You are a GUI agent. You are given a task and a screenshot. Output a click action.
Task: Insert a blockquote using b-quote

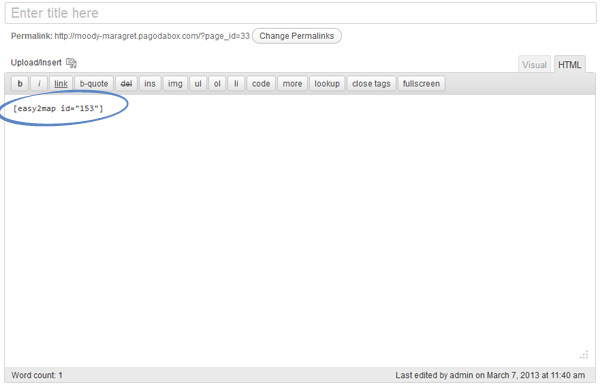click(94, 83)
